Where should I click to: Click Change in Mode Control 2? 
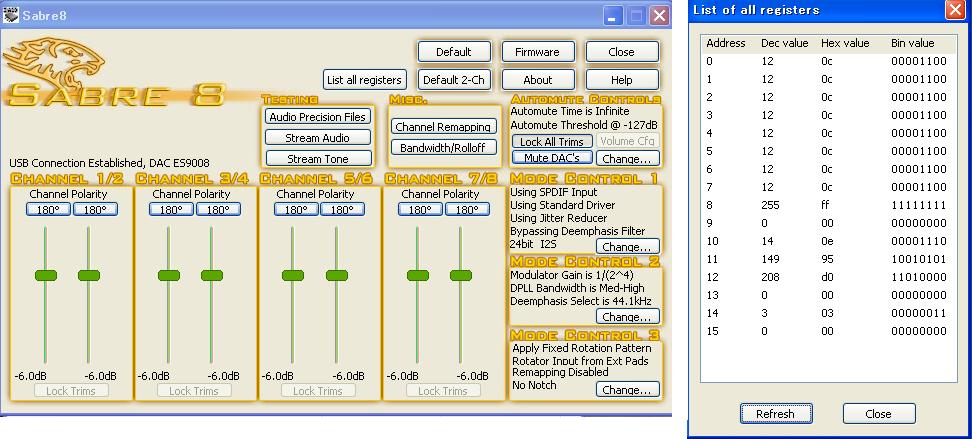627,317
